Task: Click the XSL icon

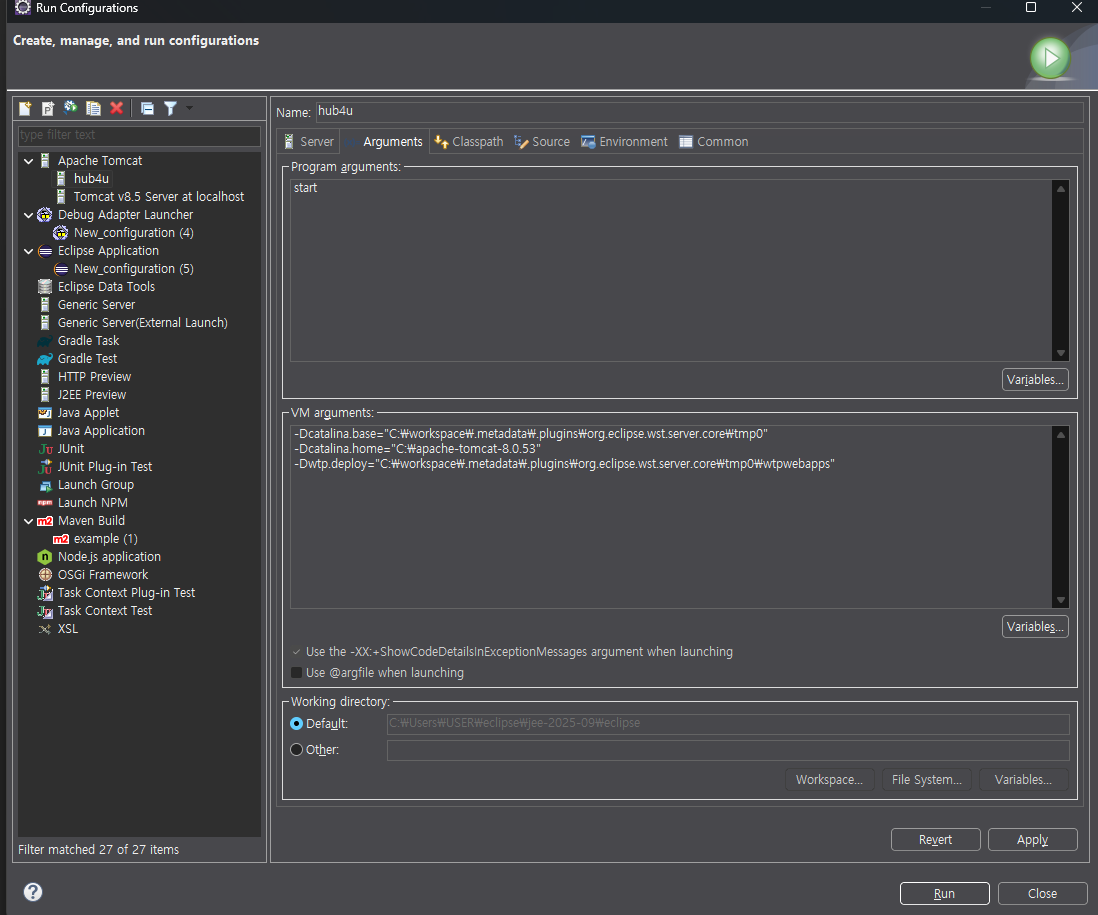Action: (x=45, y=629)
